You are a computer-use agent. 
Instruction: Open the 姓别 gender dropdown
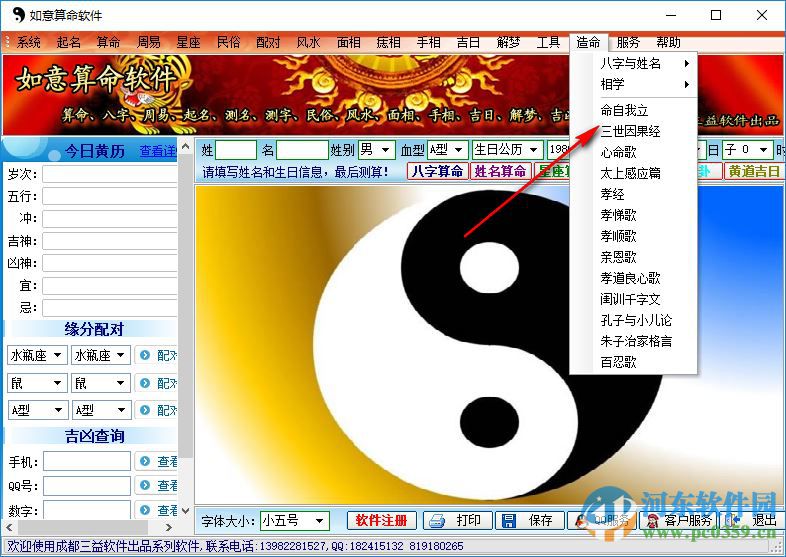coord(376,149)
